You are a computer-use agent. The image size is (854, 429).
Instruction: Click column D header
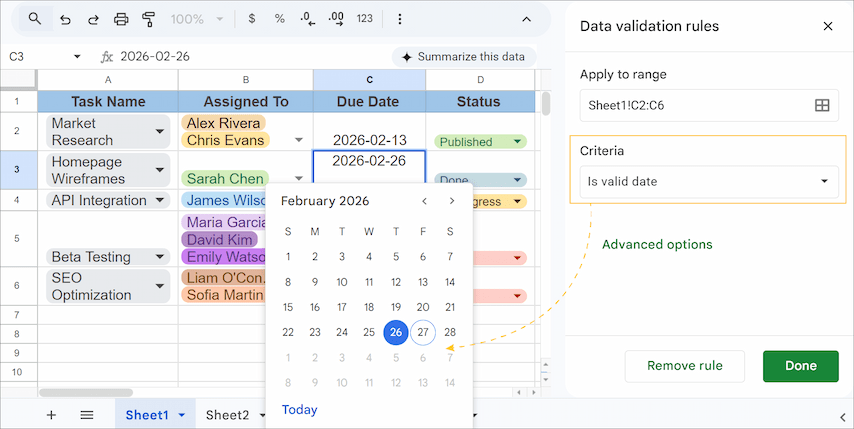tap(480, 79)
